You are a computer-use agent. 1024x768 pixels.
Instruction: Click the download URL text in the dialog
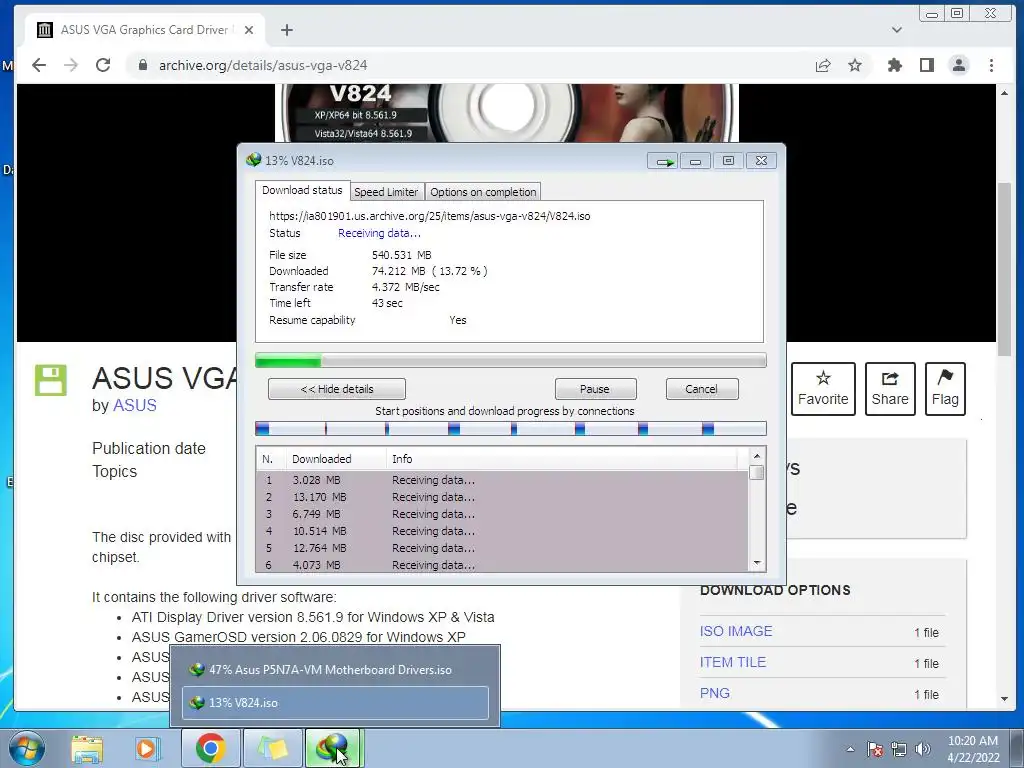[430, 216]
